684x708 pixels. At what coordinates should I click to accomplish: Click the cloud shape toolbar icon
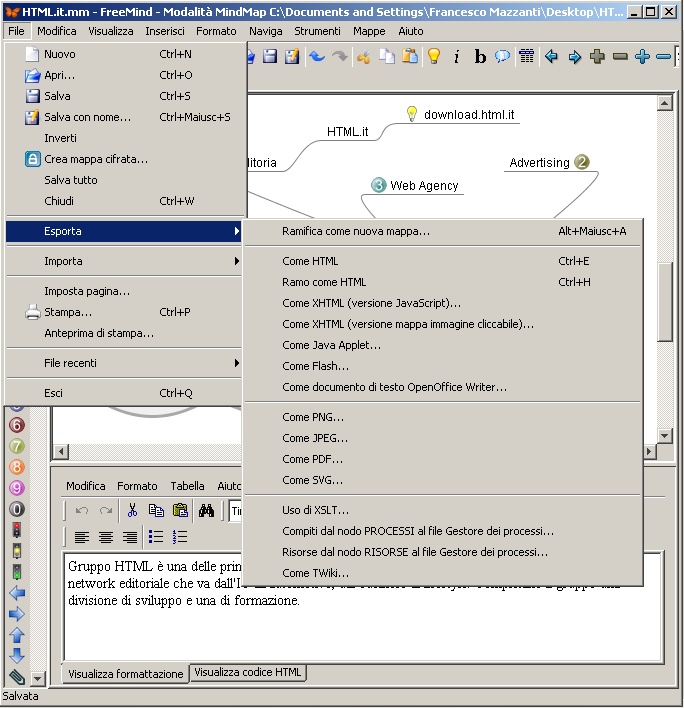[x=503, y=57]
